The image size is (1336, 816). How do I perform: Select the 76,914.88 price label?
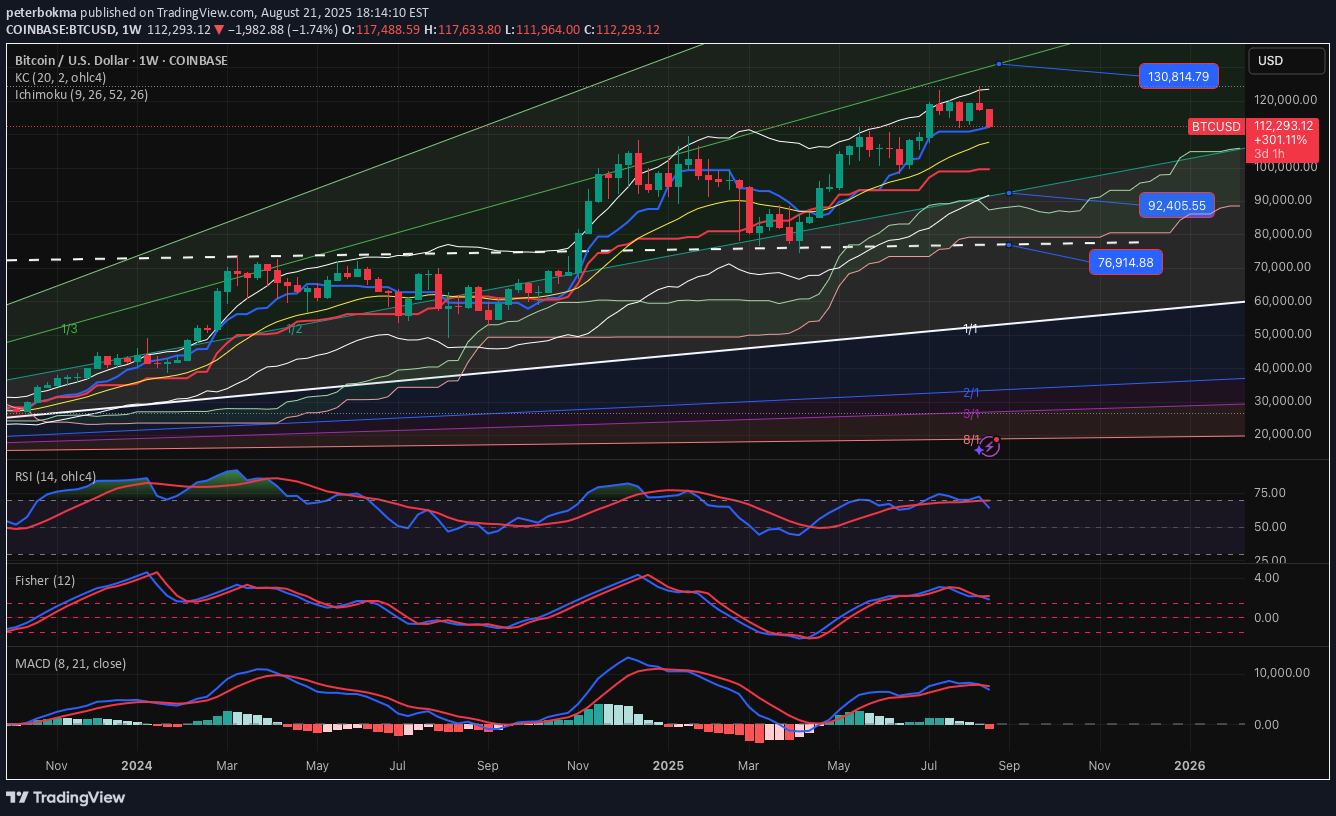pyautogui.click(x=1126, y=262)
